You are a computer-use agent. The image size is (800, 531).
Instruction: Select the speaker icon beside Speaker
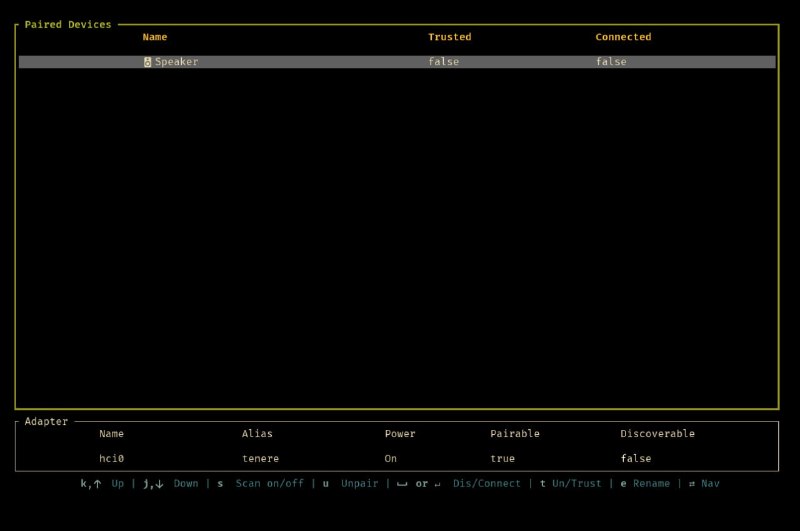click(147, 62)
